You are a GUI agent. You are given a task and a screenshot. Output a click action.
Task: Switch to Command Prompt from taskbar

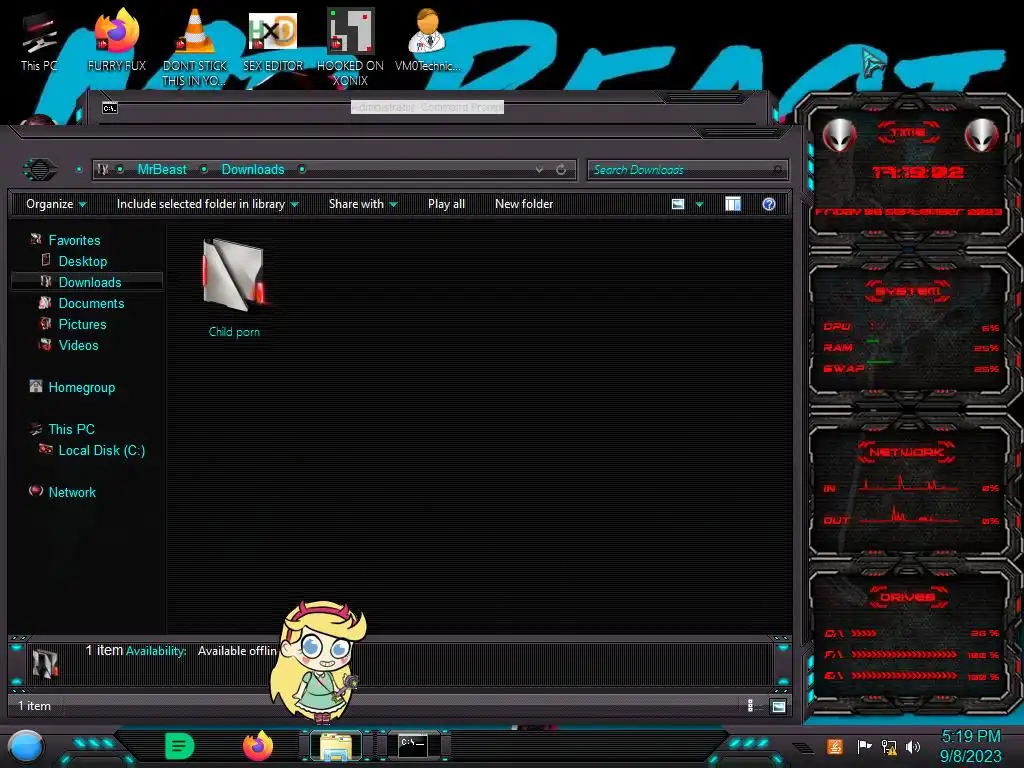413,746
